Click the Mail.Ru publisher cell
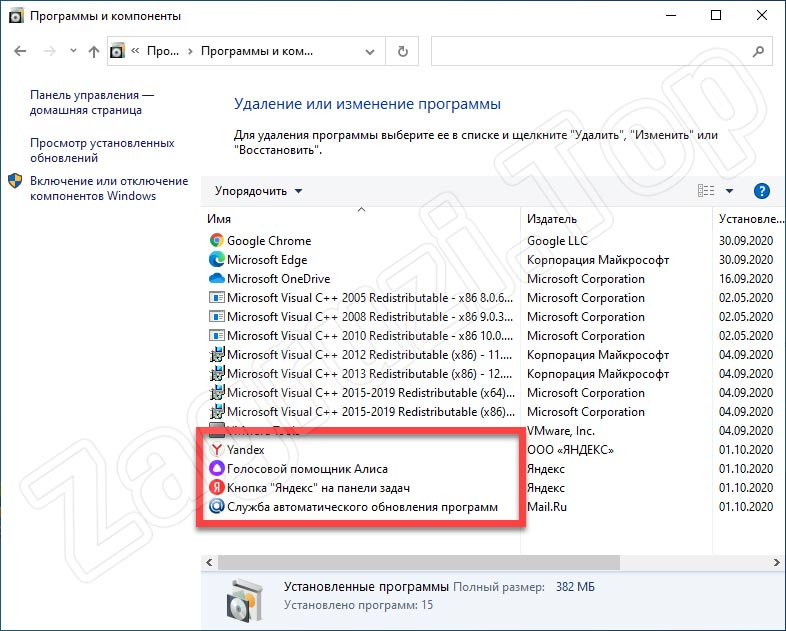Viewport: 786px width, 631px height. coord(547,507)
